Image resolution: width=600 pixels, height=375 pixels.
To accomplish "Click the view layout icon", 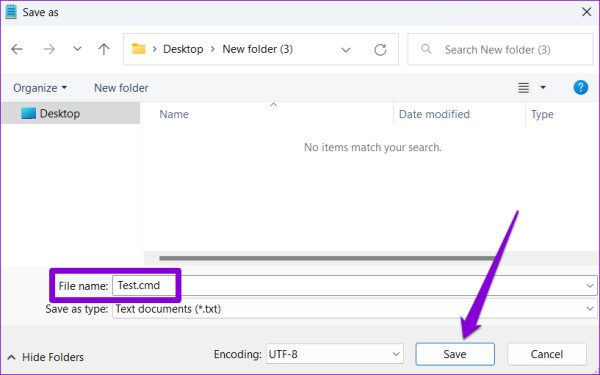I will coord(523,88).
